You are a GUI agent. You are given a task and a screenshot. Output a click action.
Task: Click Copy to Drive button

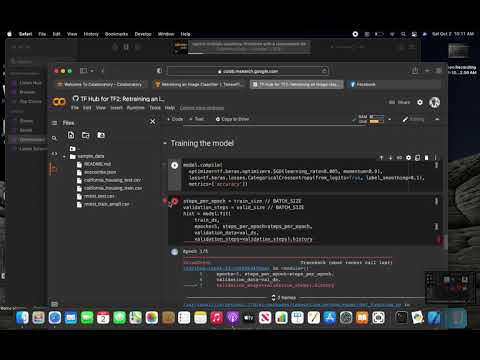click(x=232, y=119)
